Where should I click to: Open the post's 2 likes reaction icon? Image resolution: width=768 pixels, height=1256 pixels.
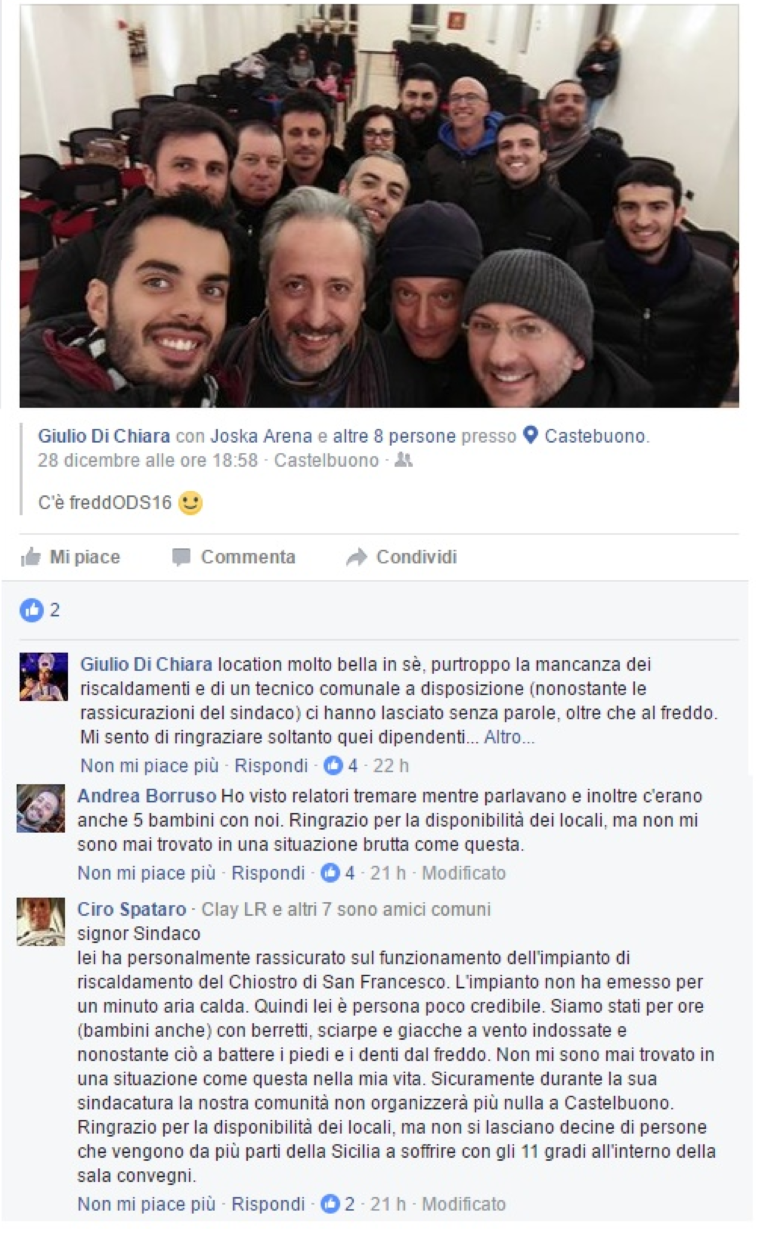(32, 610)
